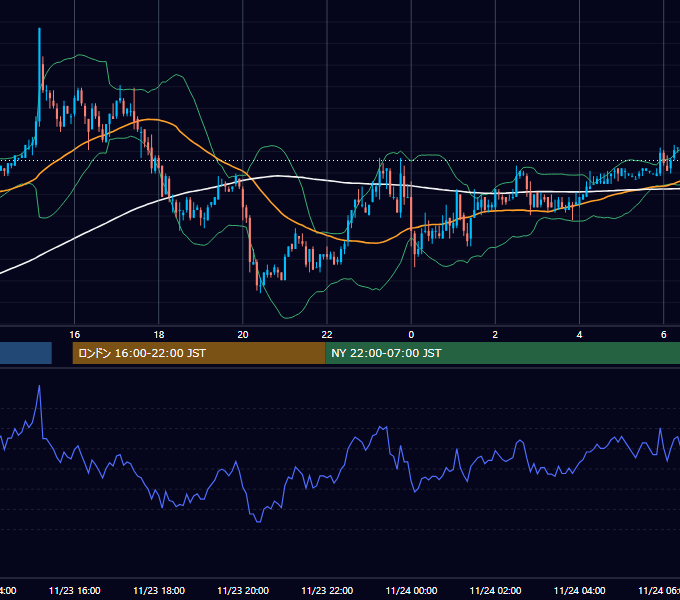This screenshot has height=600, width=680.
Task: Click the 11/23 18:00 date label
Action: [159, 590]
